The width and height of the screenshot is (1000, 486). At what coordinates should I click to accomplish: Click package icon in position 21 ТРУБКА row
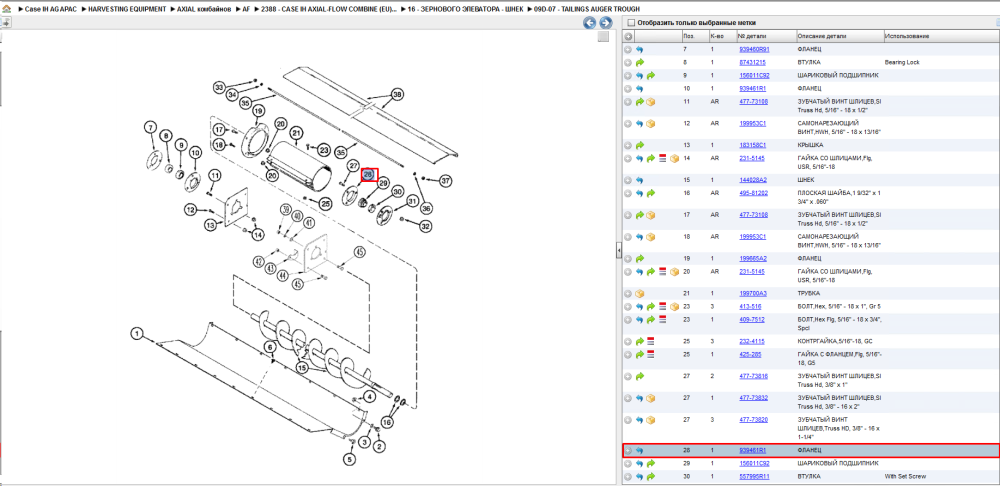tap(640, 293)
